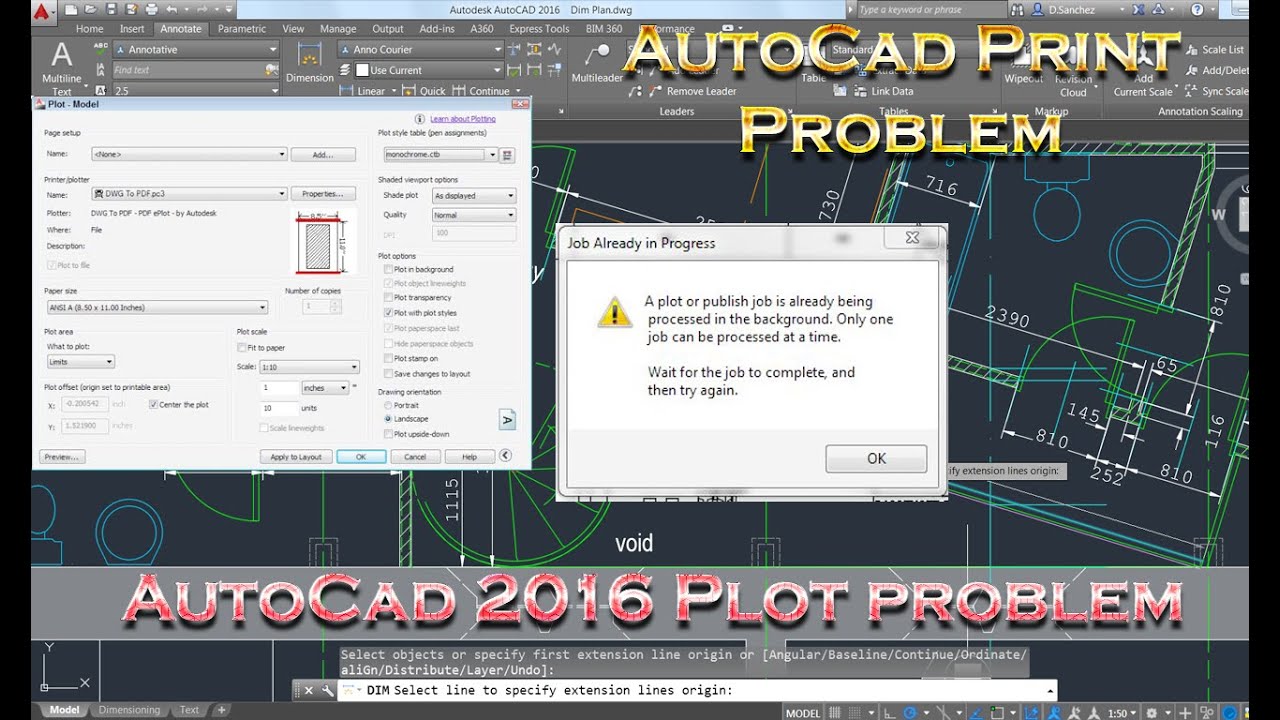Screen dimensions: 1280x720
Task: Click OK in Job Already in Progress dialog
Action: click(876, 458)
